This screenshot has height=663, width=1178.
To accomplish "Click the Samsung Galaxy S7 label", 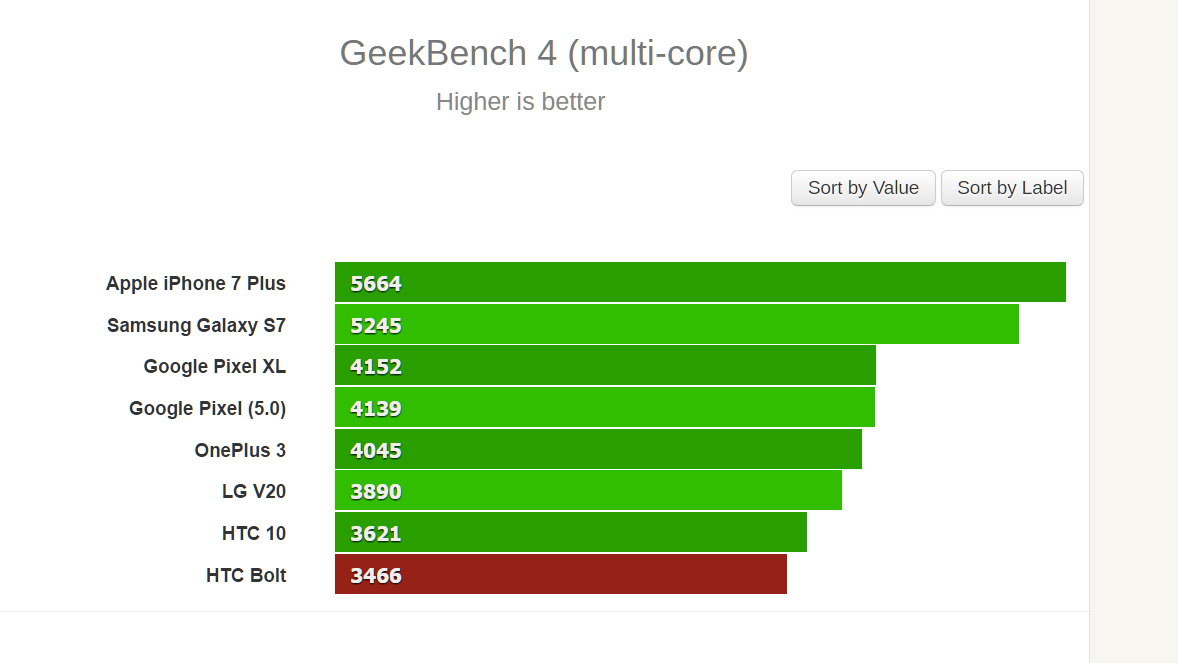I will pyautogui.click(x=196, y=325).
